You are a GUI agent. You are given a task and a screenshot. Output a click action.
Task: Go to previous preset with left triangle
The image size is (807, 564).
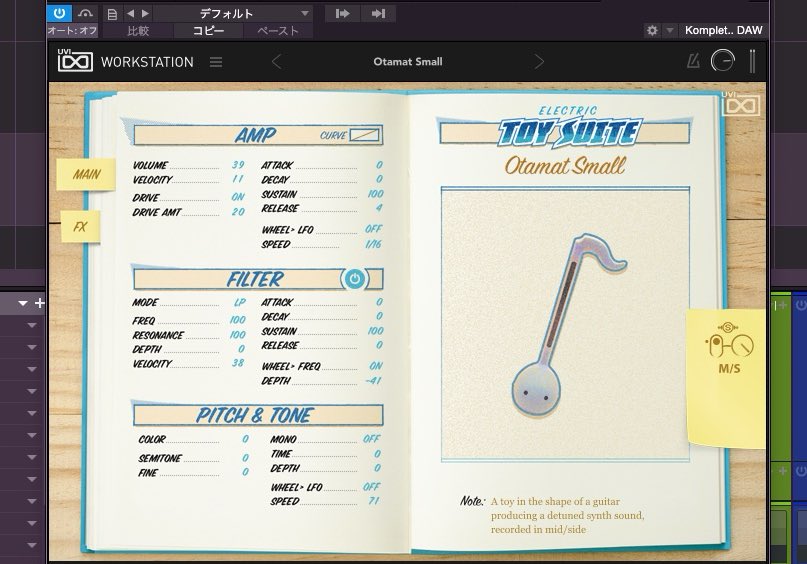coord(131,13)
